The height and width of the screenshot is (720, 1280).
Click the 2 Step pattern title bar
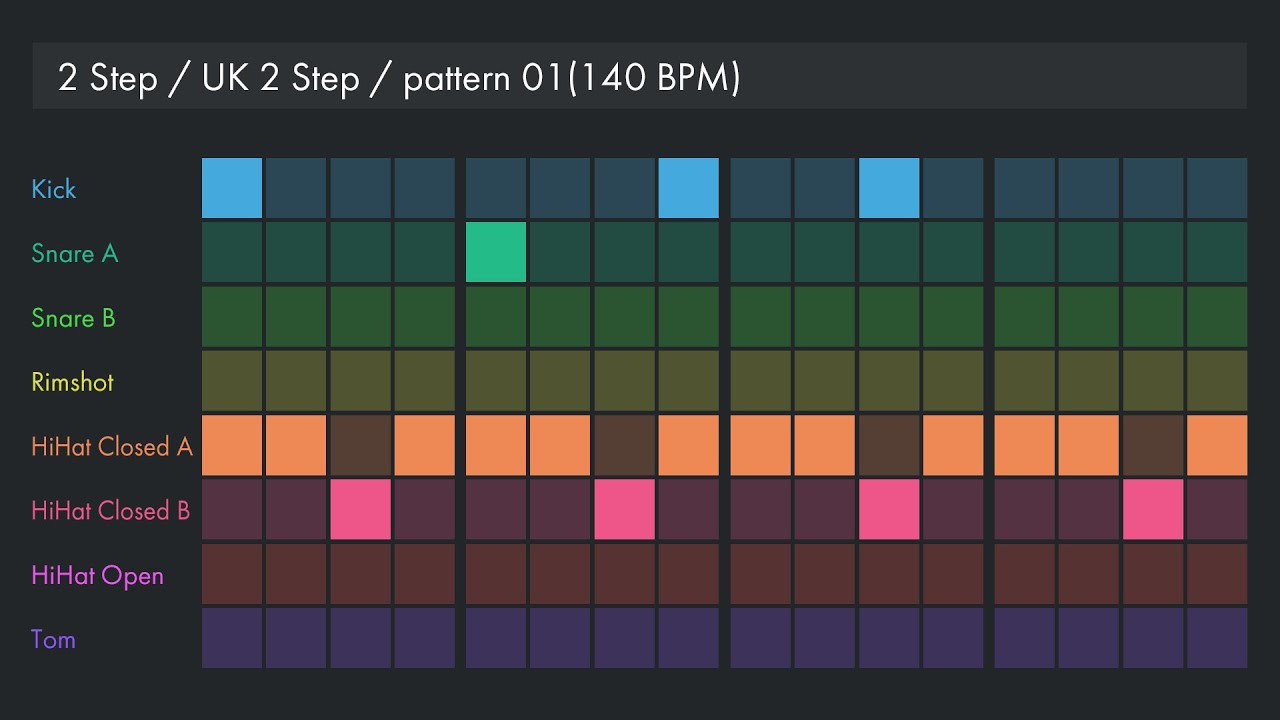(639, 76)
